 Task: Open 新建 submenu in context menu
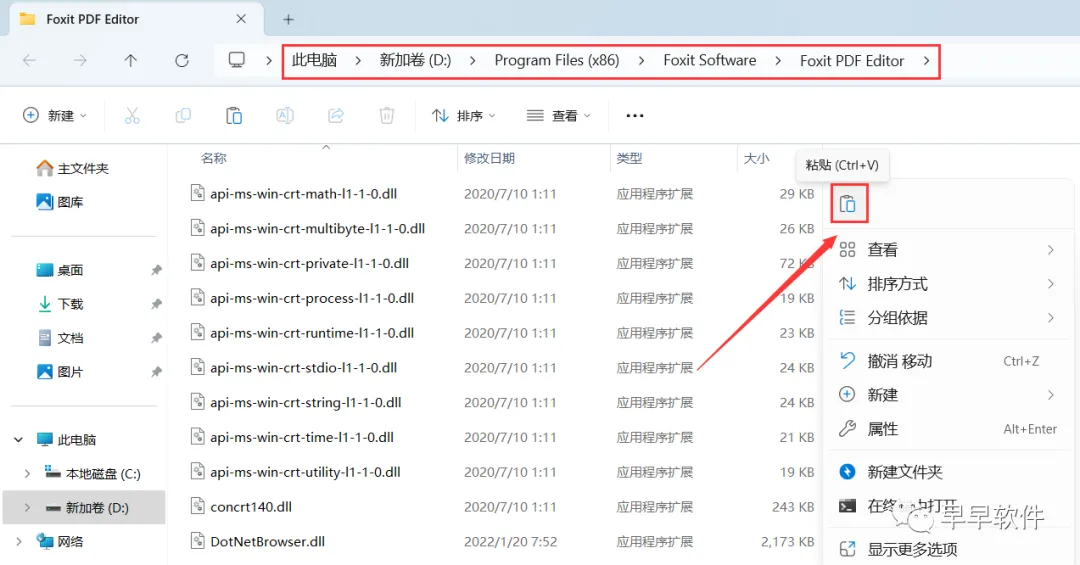947,395
